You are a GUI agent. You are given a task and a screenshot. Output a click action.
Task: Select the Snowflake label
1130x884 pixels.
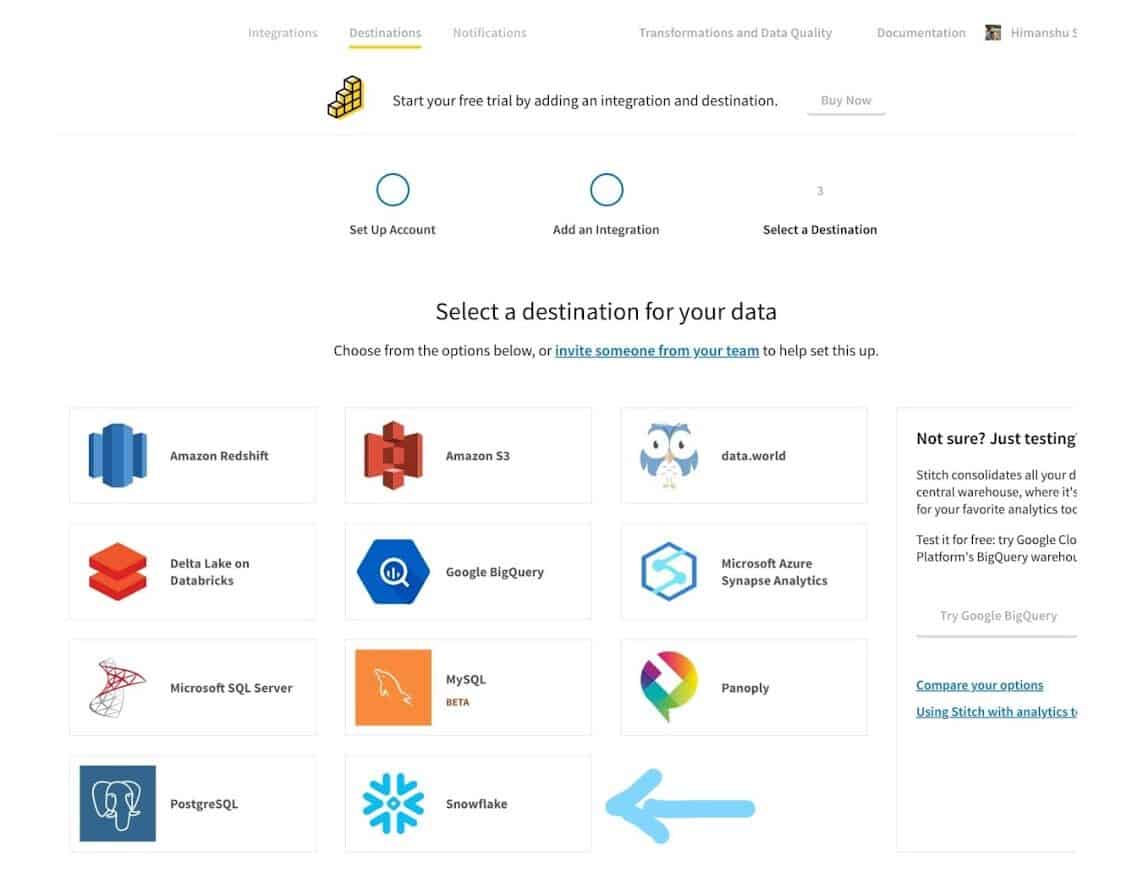click(476, 803)
